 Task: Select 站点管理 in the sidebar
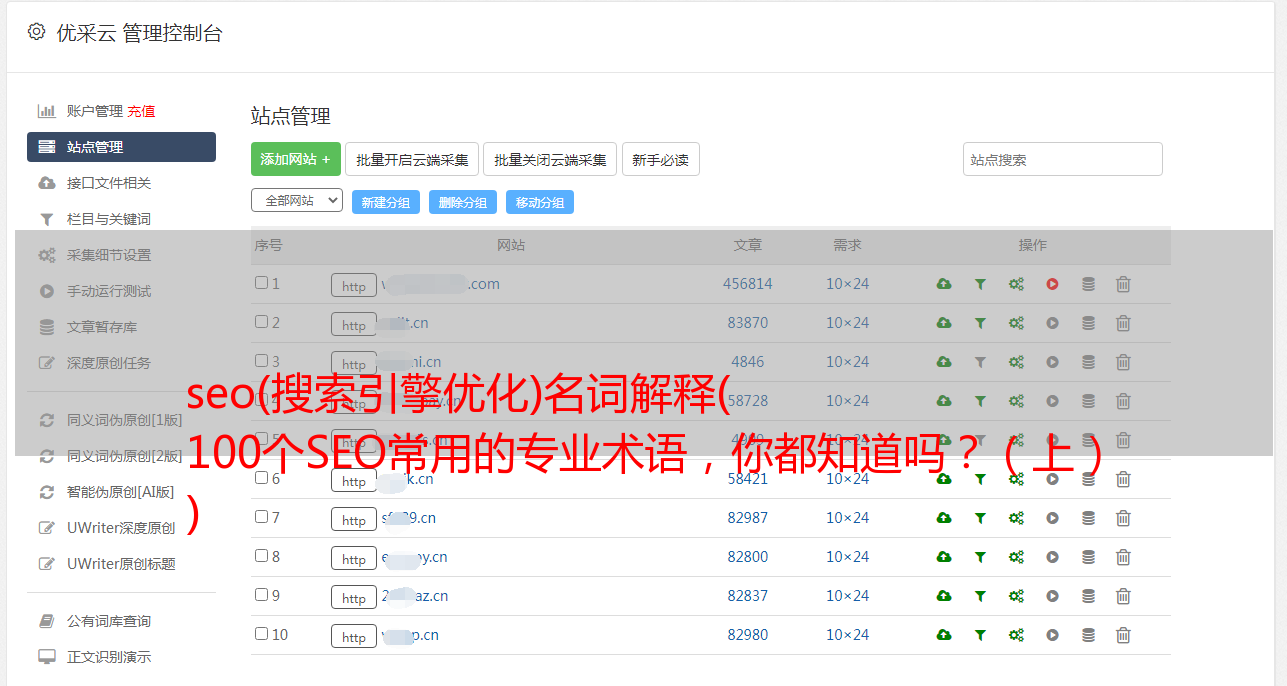tap(121, 147)
